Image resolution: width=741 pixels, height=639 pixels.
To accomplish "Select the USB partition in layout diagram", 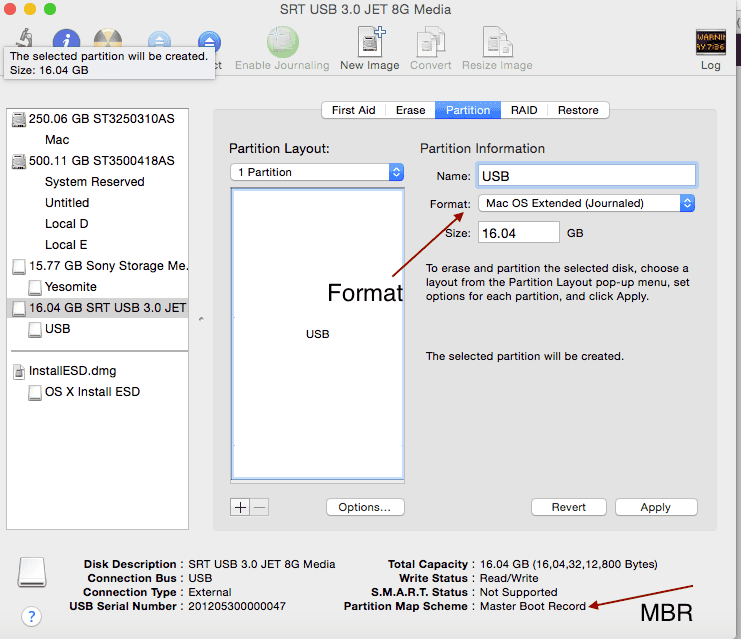I will coord(317,334).
